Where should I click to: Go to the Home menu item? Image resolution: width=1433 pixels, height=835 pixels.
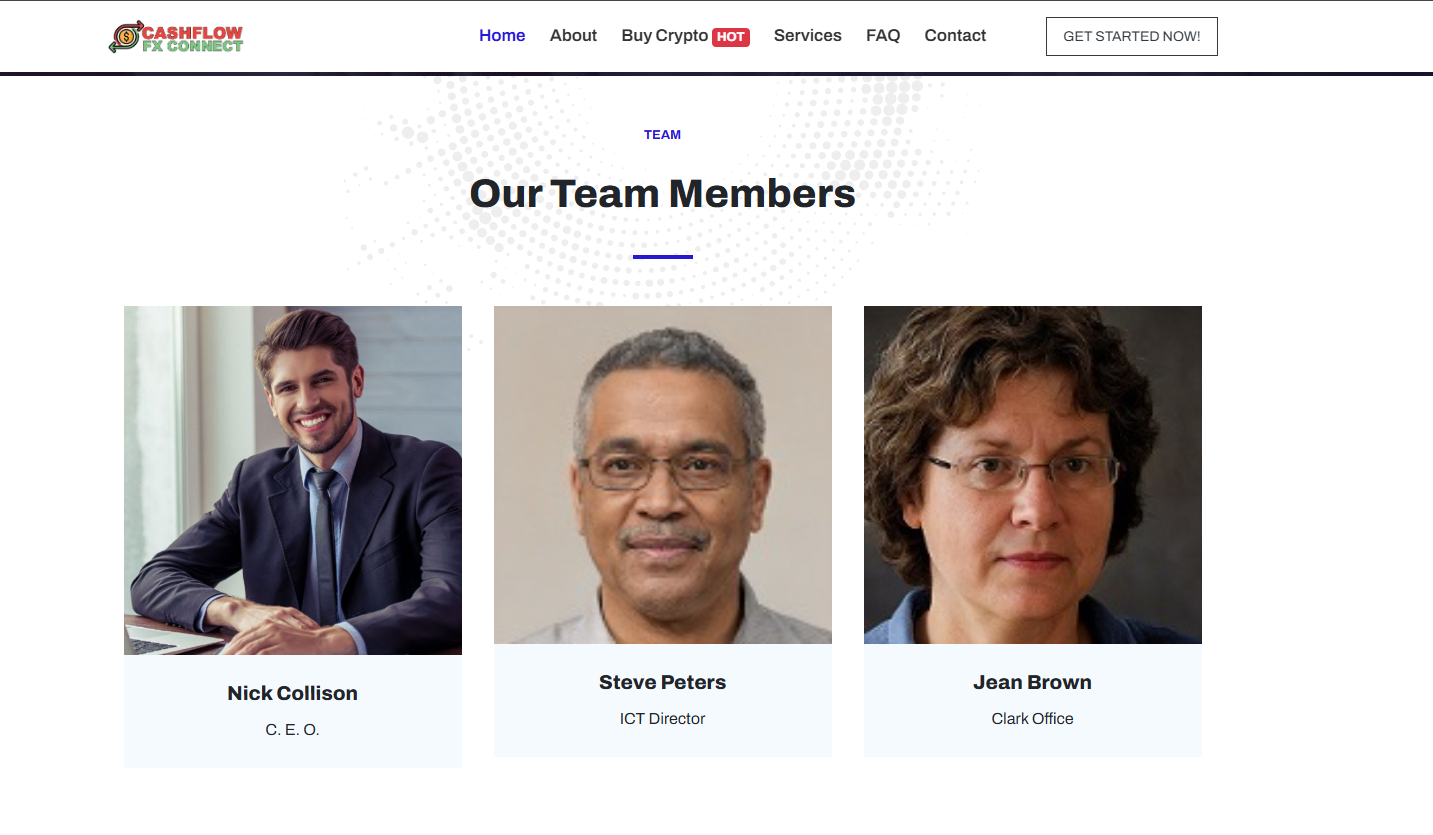(502, 36)
